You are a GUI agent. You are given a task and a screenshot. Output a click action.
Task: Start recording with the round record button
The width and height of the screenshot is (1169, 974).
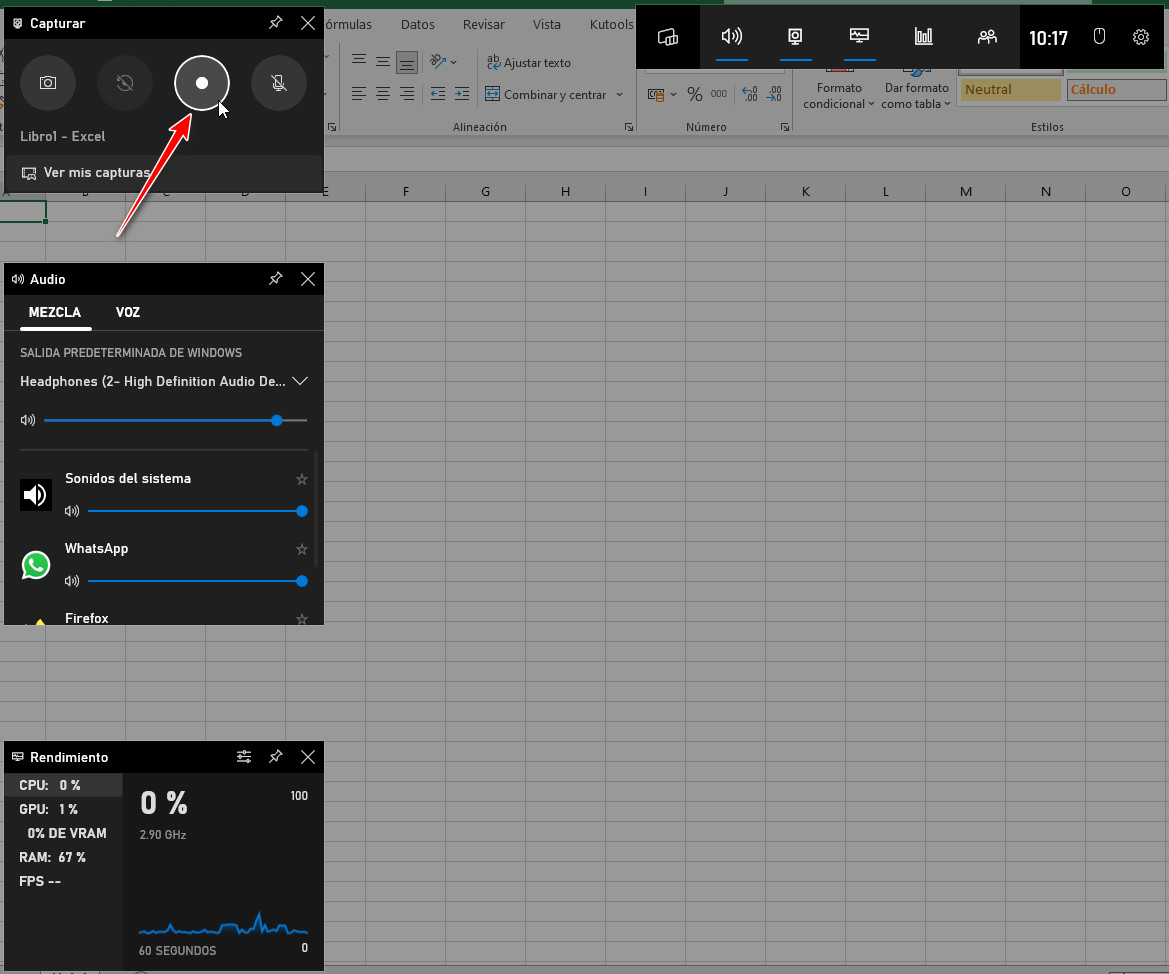(x=202, y=84)
